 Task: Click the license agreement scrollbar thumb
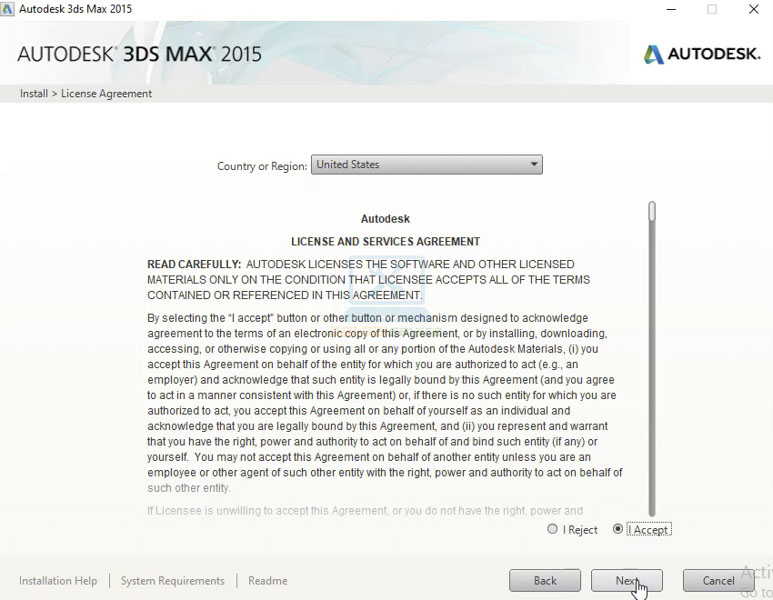(x=652, y=212)
